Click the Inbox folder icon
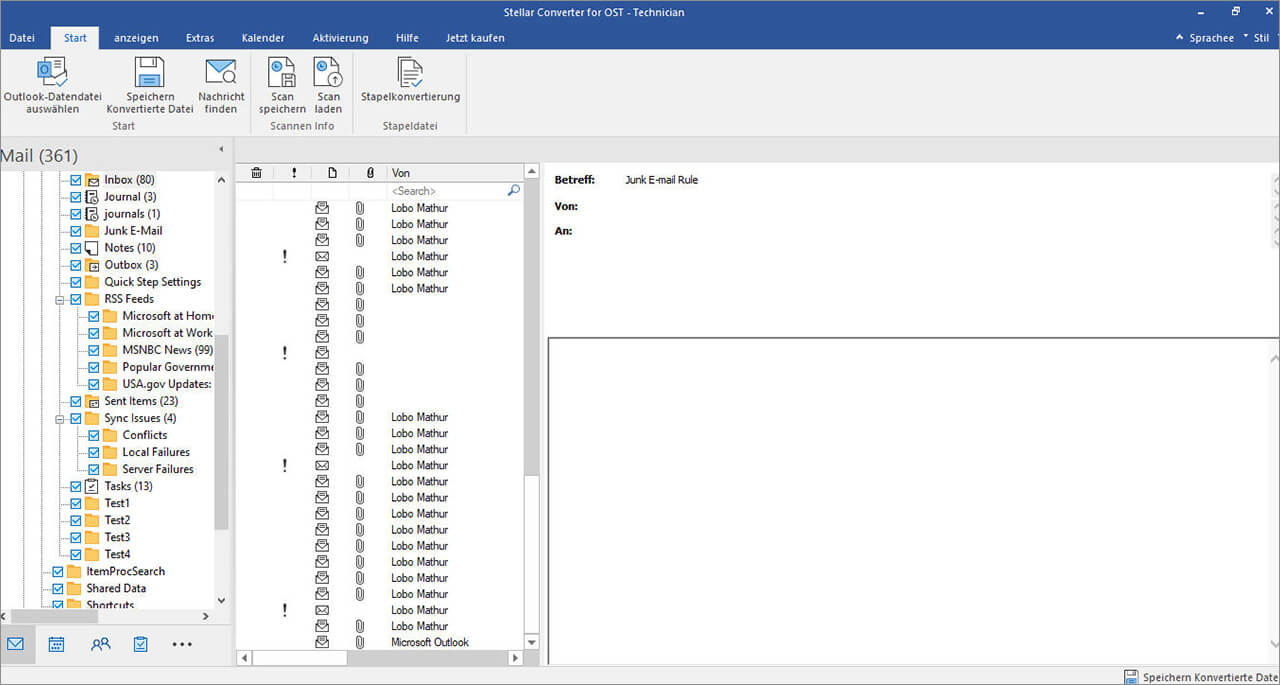 point(92,180)
